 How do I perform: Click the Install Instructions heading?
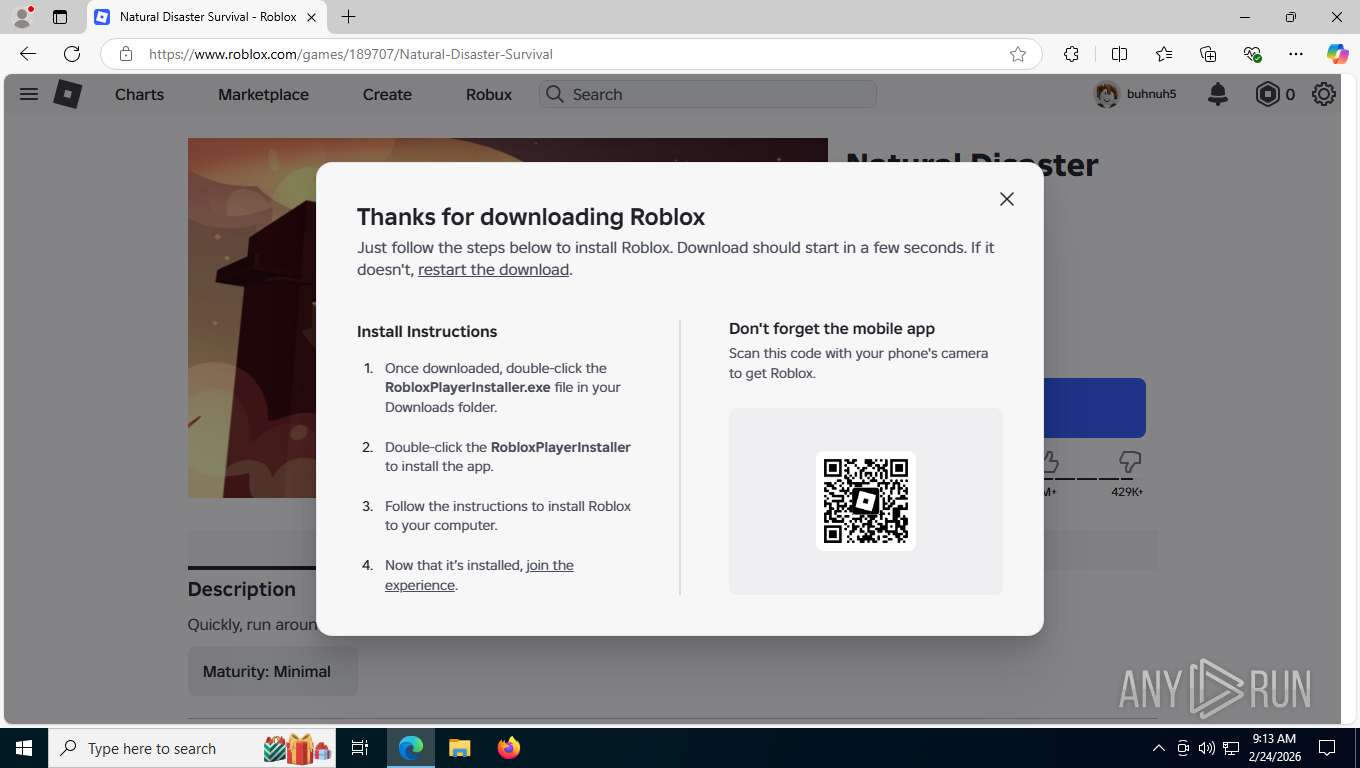pos(427,332)
